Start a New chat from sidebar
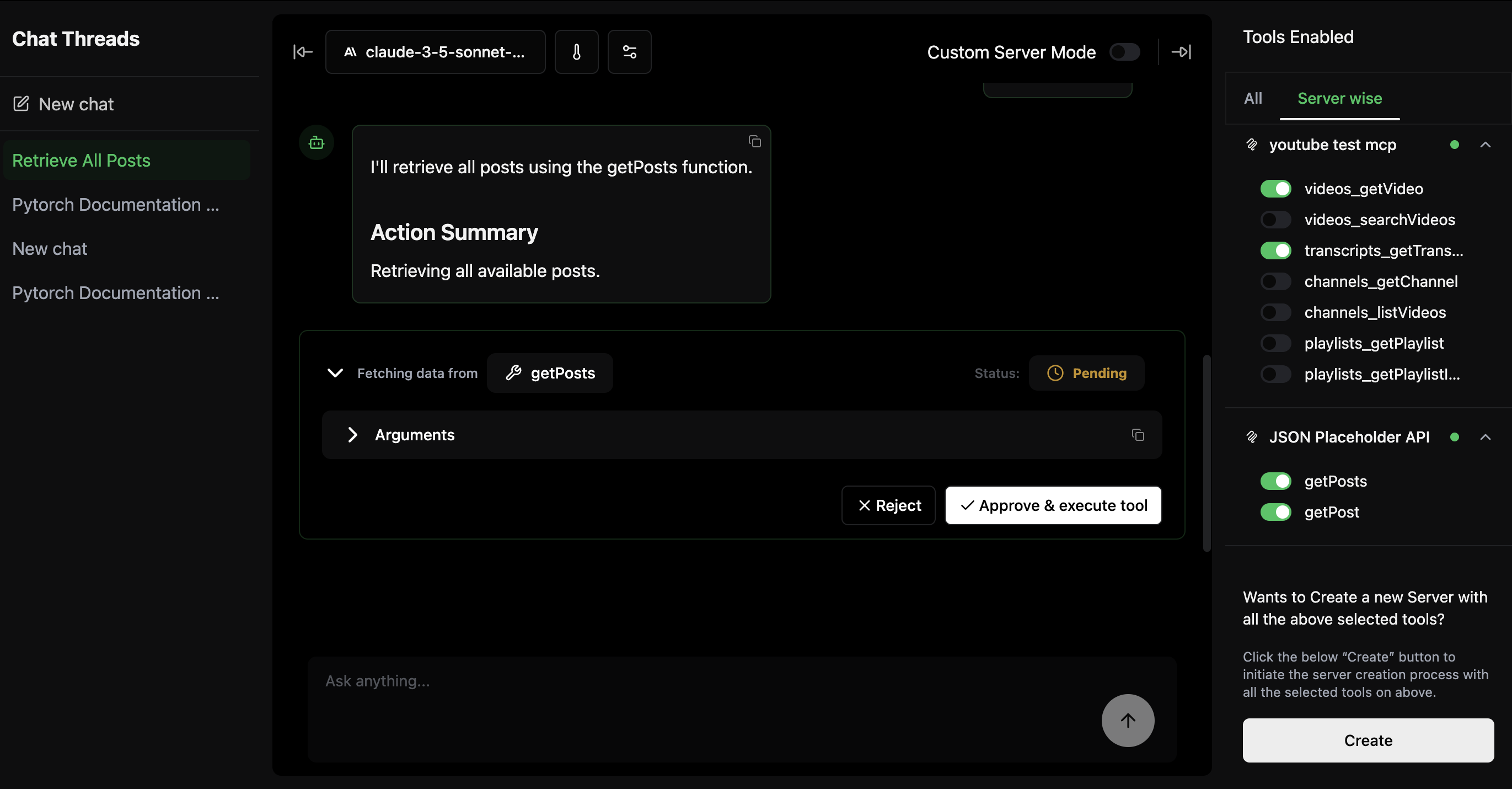 76,104
